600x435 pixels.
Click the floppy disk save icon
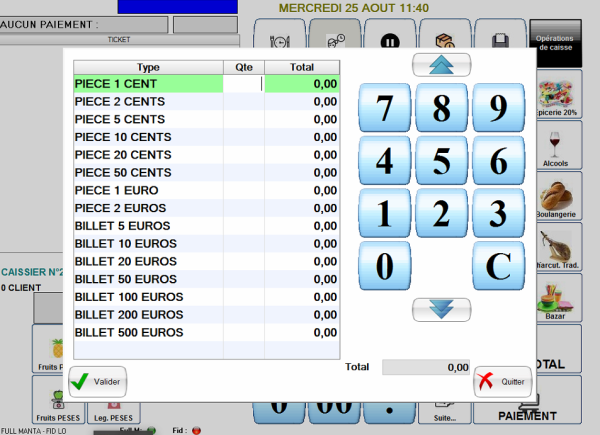pyautogui.click(x=499, y=41)
